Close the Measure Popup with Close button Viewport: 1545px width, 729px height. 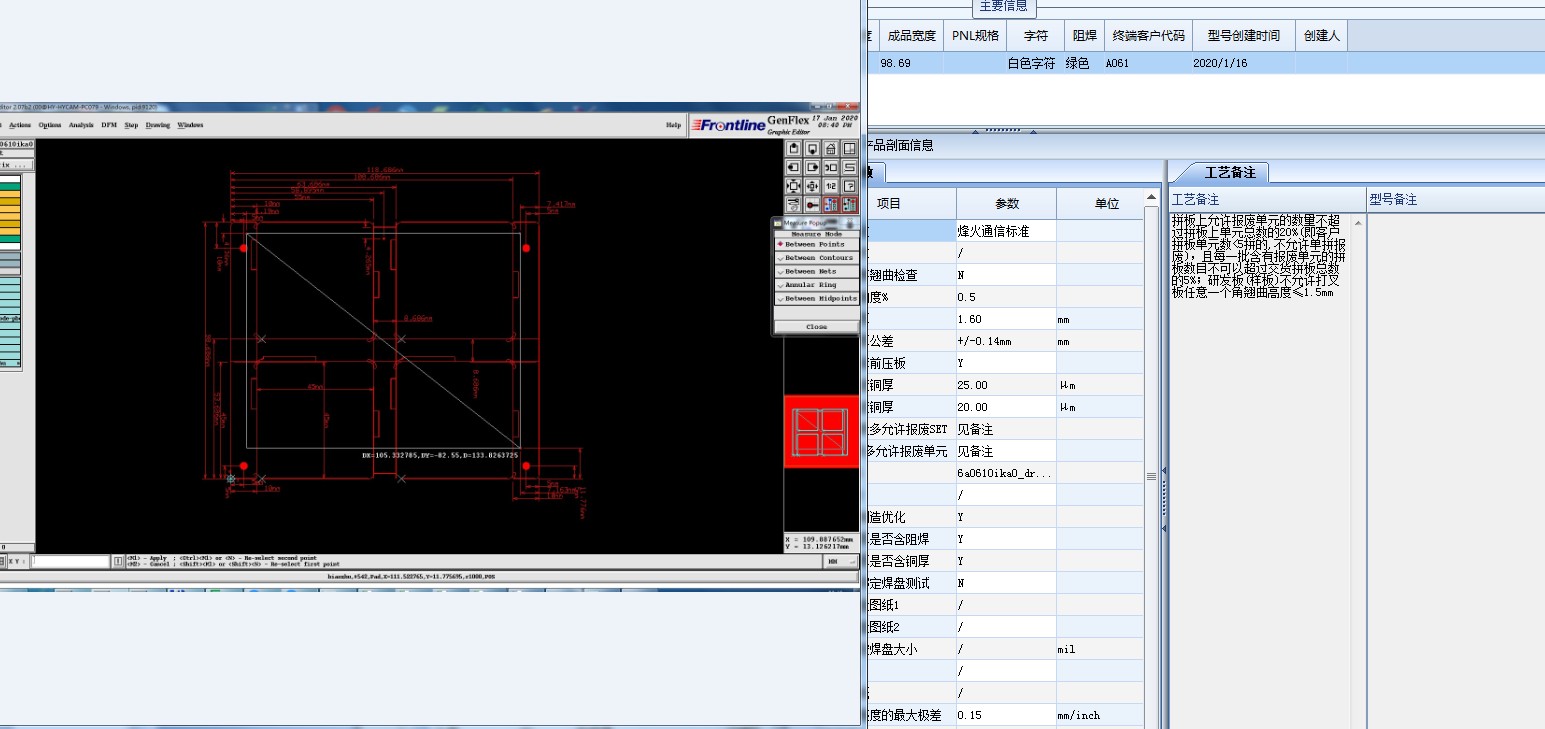(816, 327)
